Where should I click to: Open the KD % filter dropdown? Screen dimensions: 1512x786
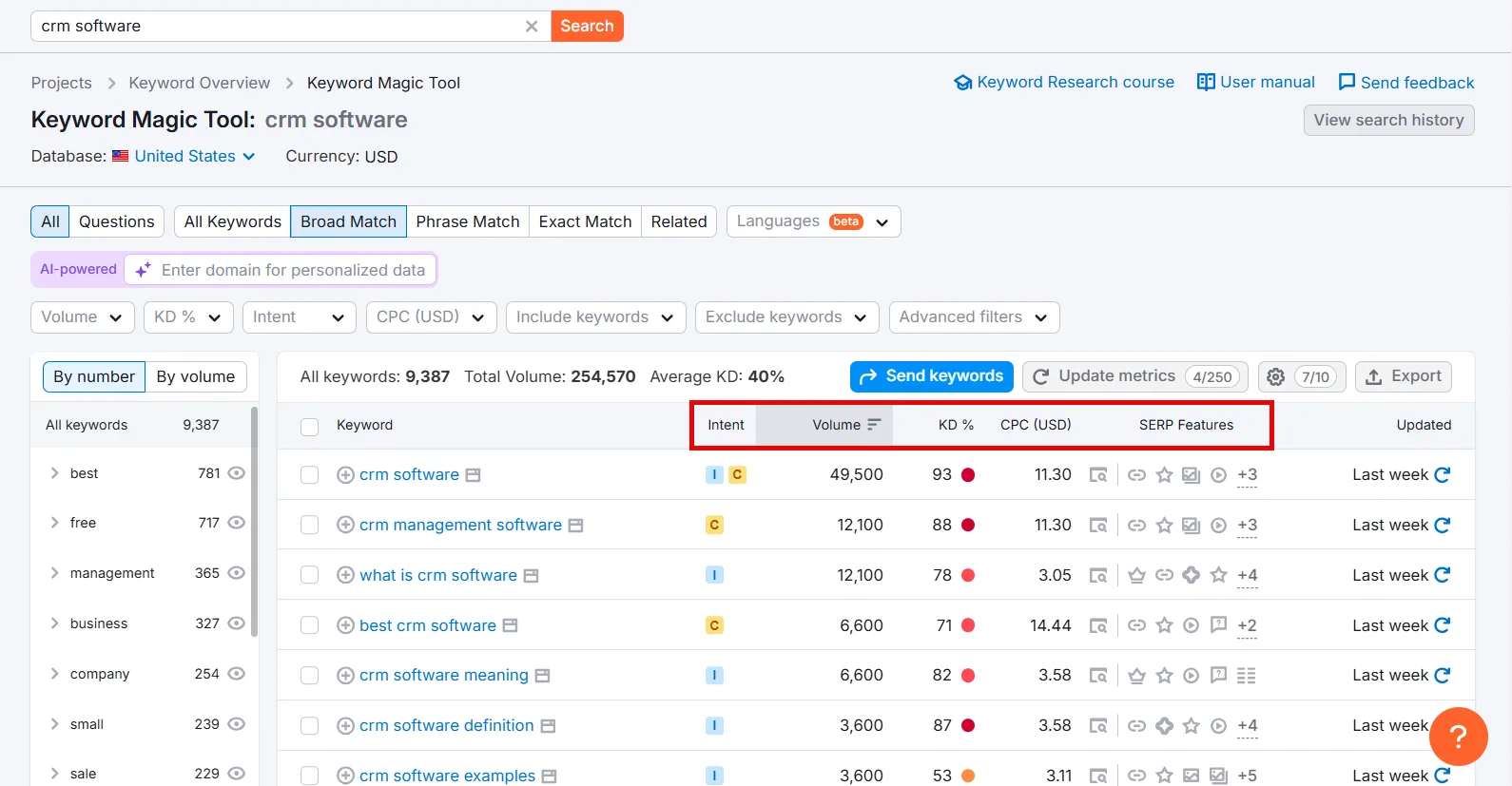click(x=188, y=317)
